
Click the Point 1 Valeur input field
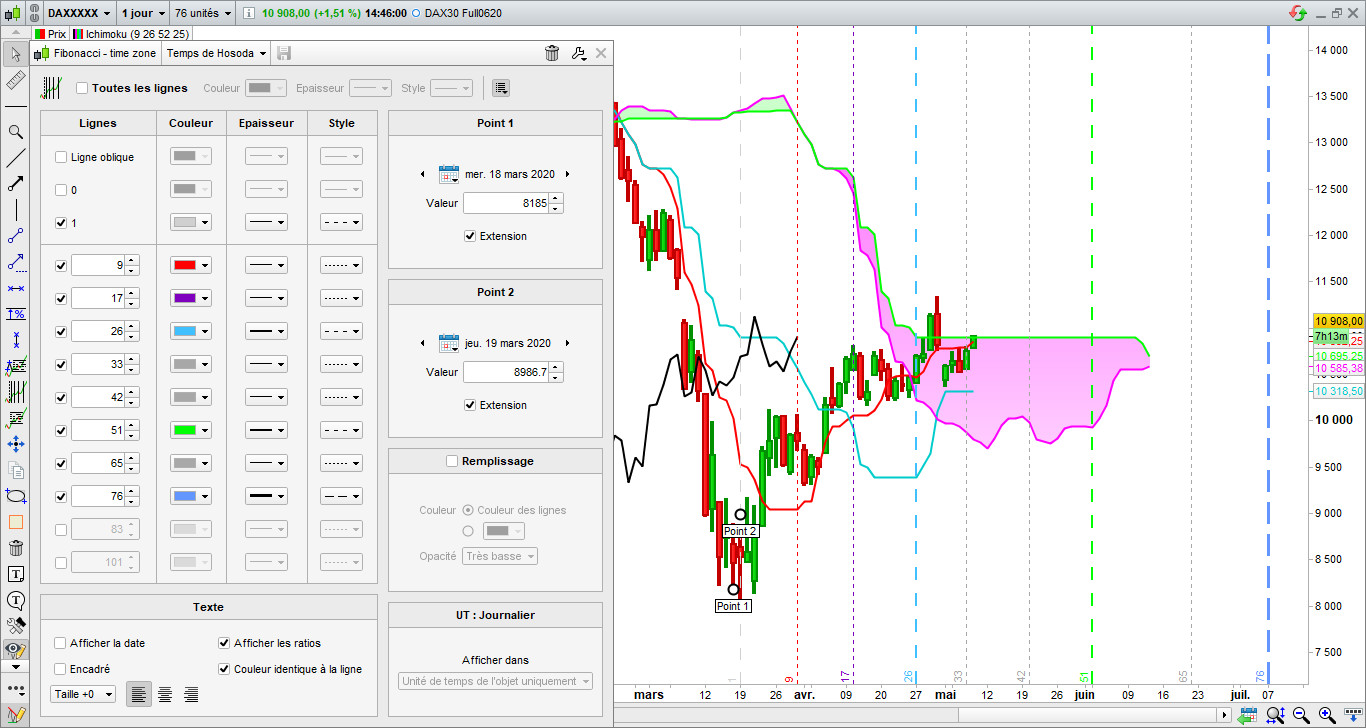pyautogui.click(x=506, y=203)
